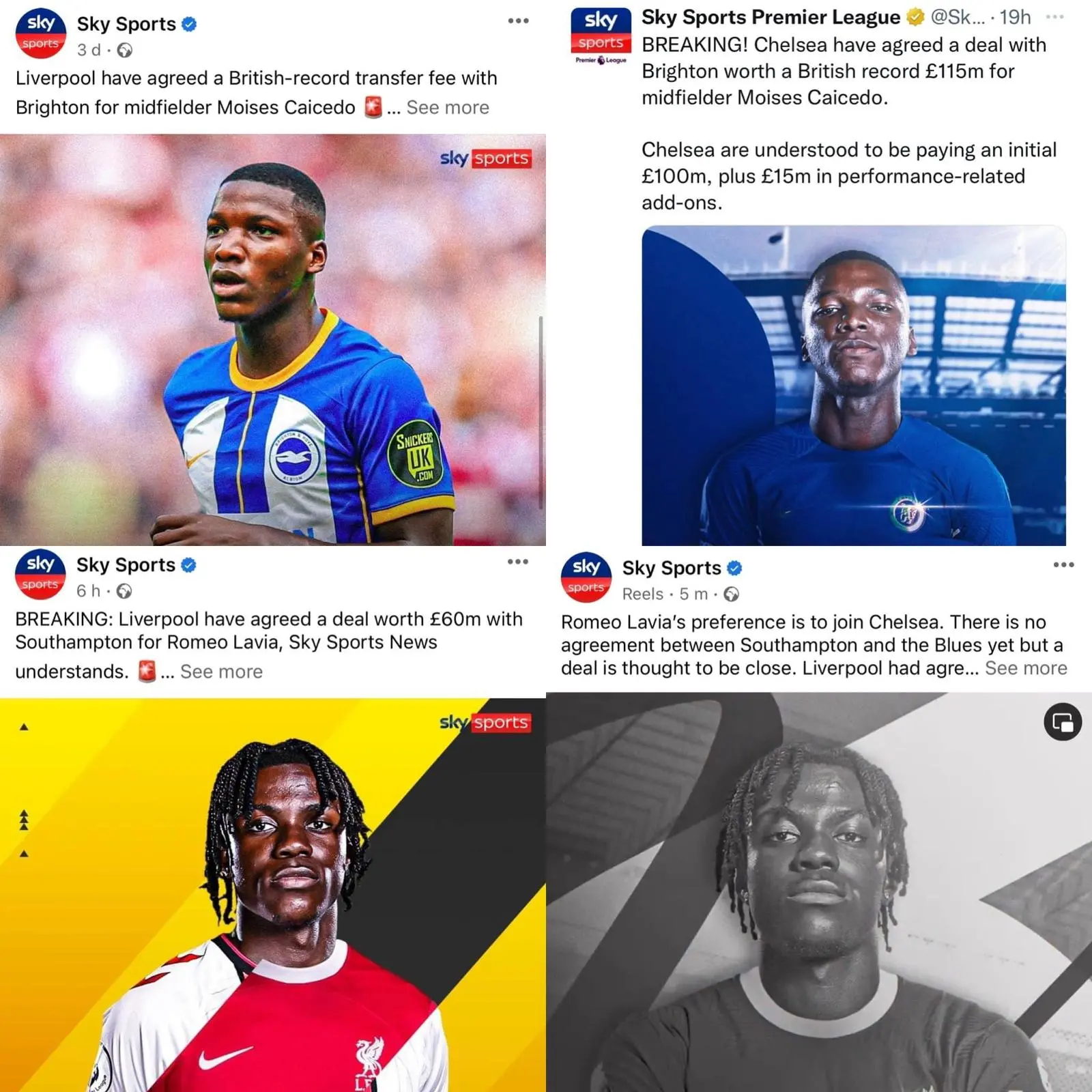This screenshot has height=1092, width=1092.
Task: Open the Caicedo Brighton kit photo
Action: click(273, 340)
